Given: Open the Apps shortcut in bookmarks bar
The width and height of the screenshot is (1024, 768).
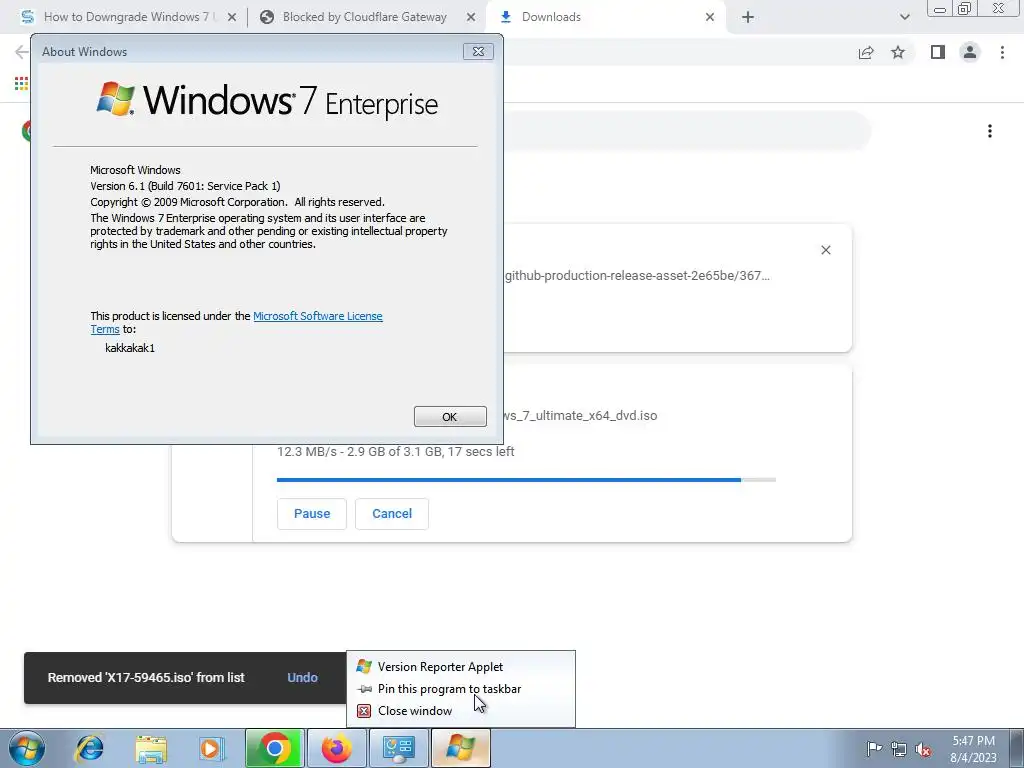Looking at the screenshot, I should (22, 84).
